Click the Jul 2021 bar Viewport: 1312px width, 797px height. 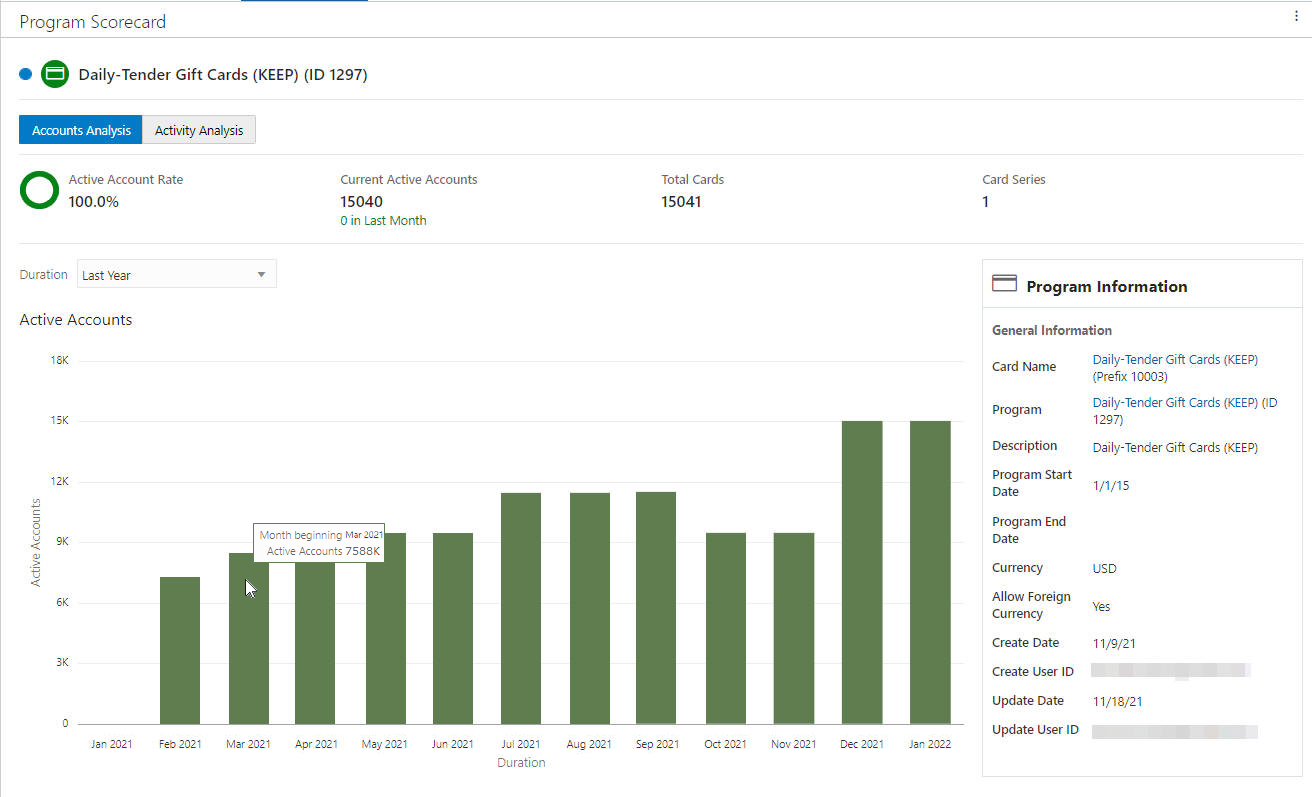[521, 608]
